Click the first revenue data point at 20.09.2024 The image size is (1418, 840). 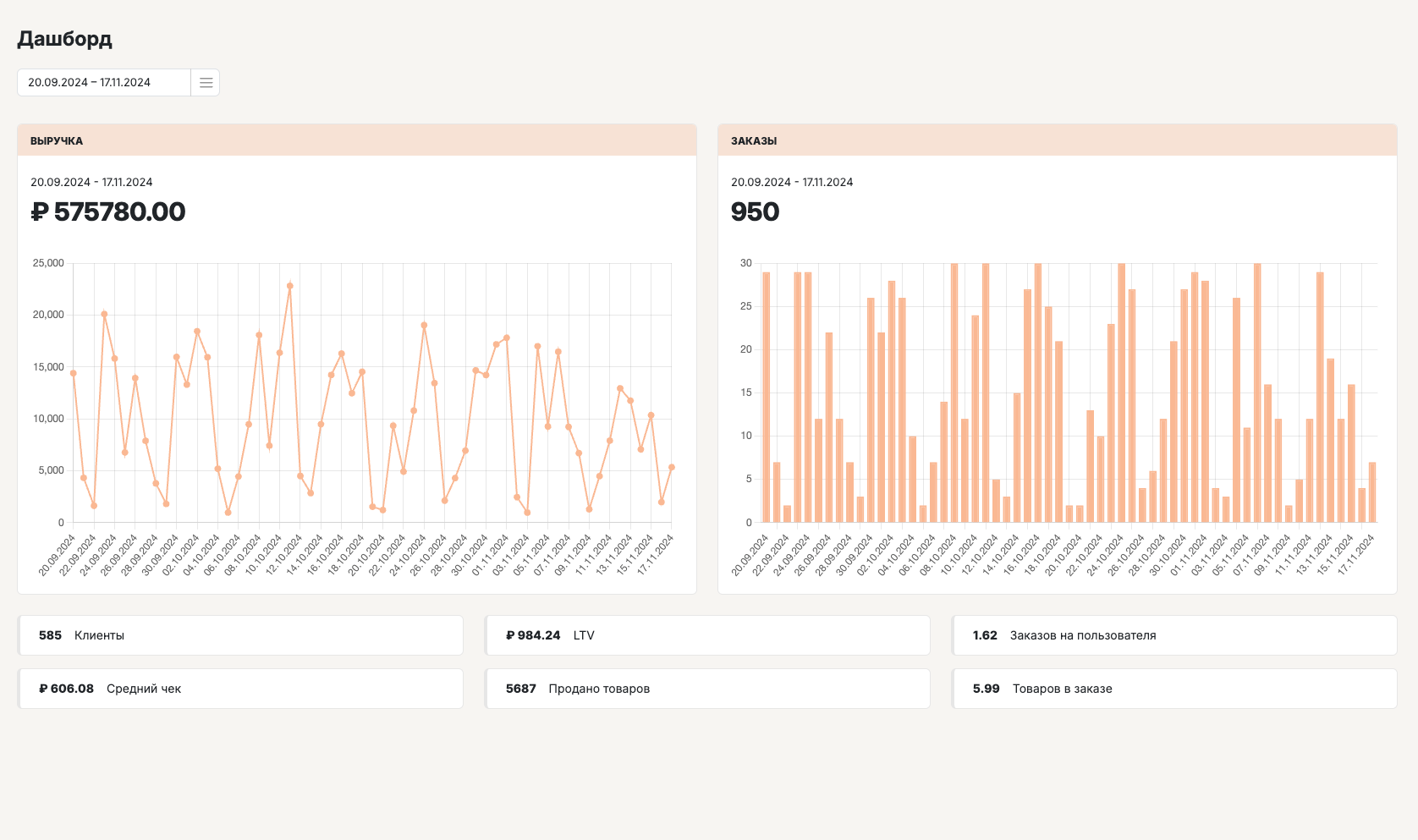coord(74,373)
